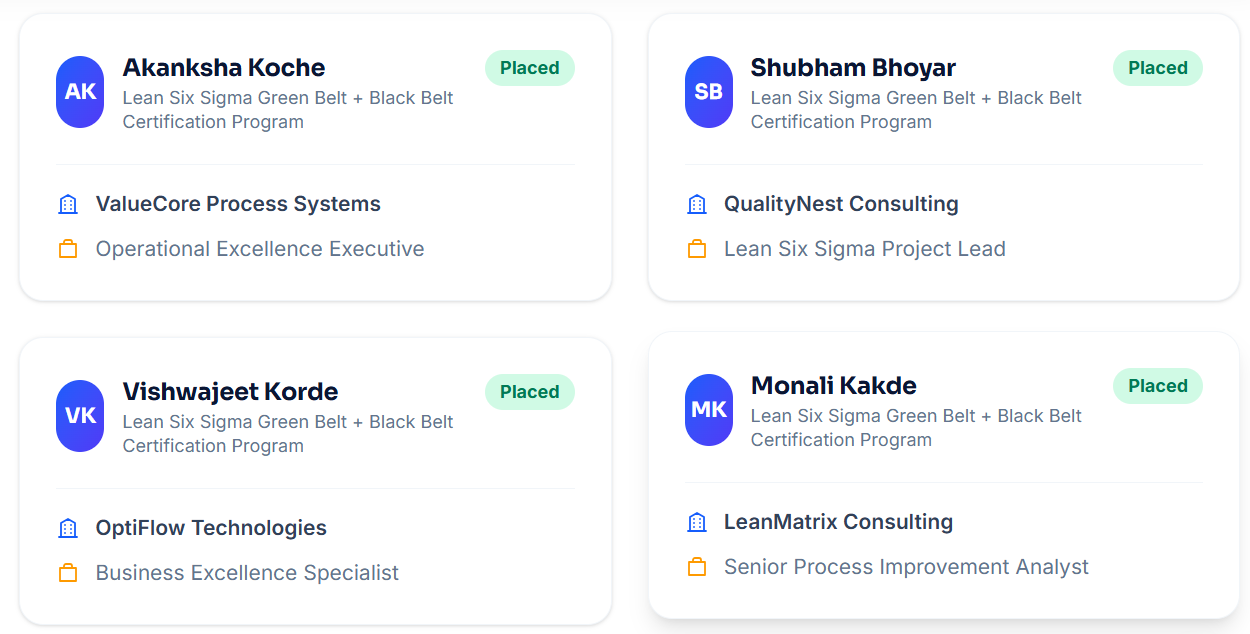Screen dimensions: 1250x634
Task: Click briefcase icon beside Business Excellence Specialist
Action: 68,573
